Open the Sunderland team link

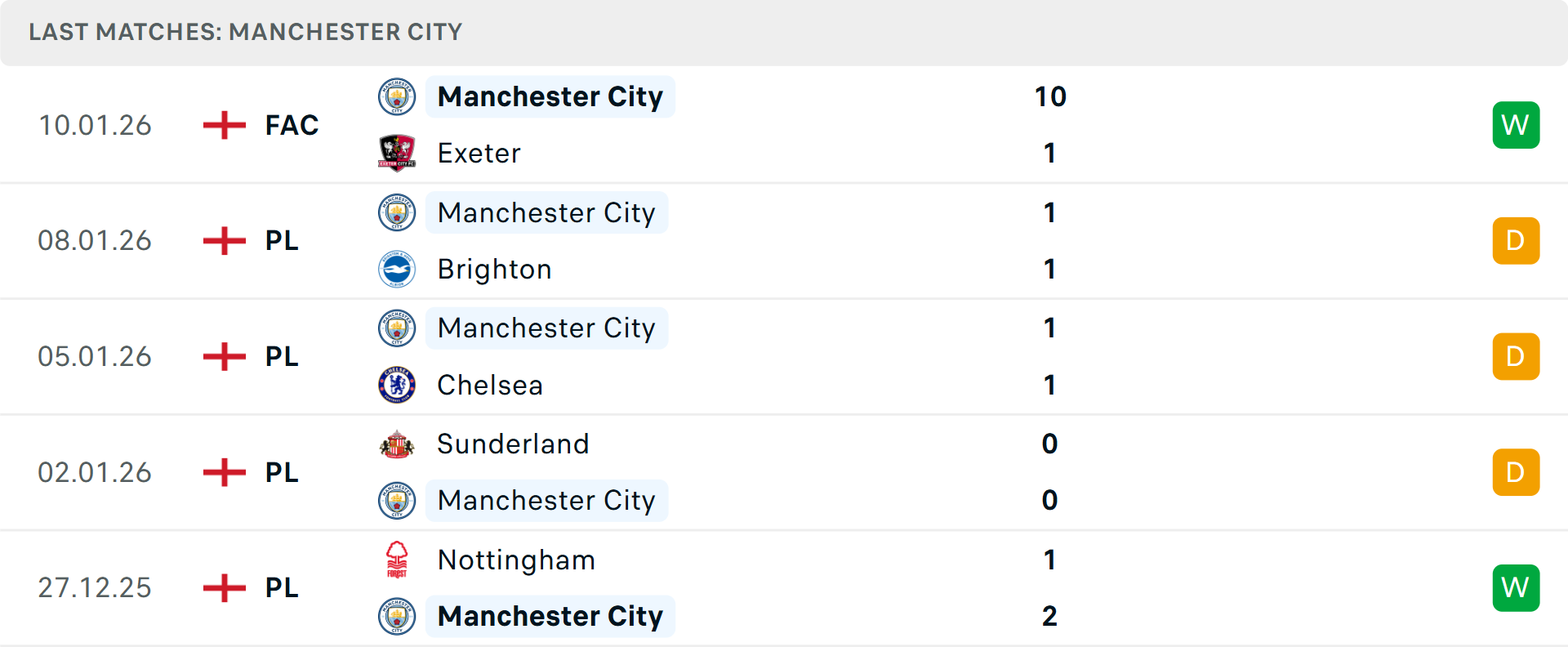pos(513,444)
